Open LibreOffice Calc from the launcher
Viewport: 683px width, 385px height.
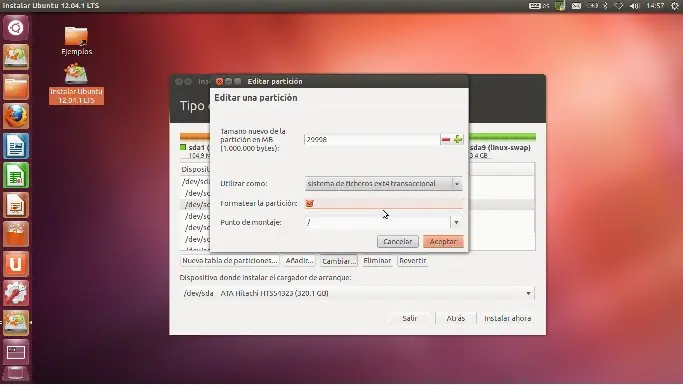[x=16, y=176]
